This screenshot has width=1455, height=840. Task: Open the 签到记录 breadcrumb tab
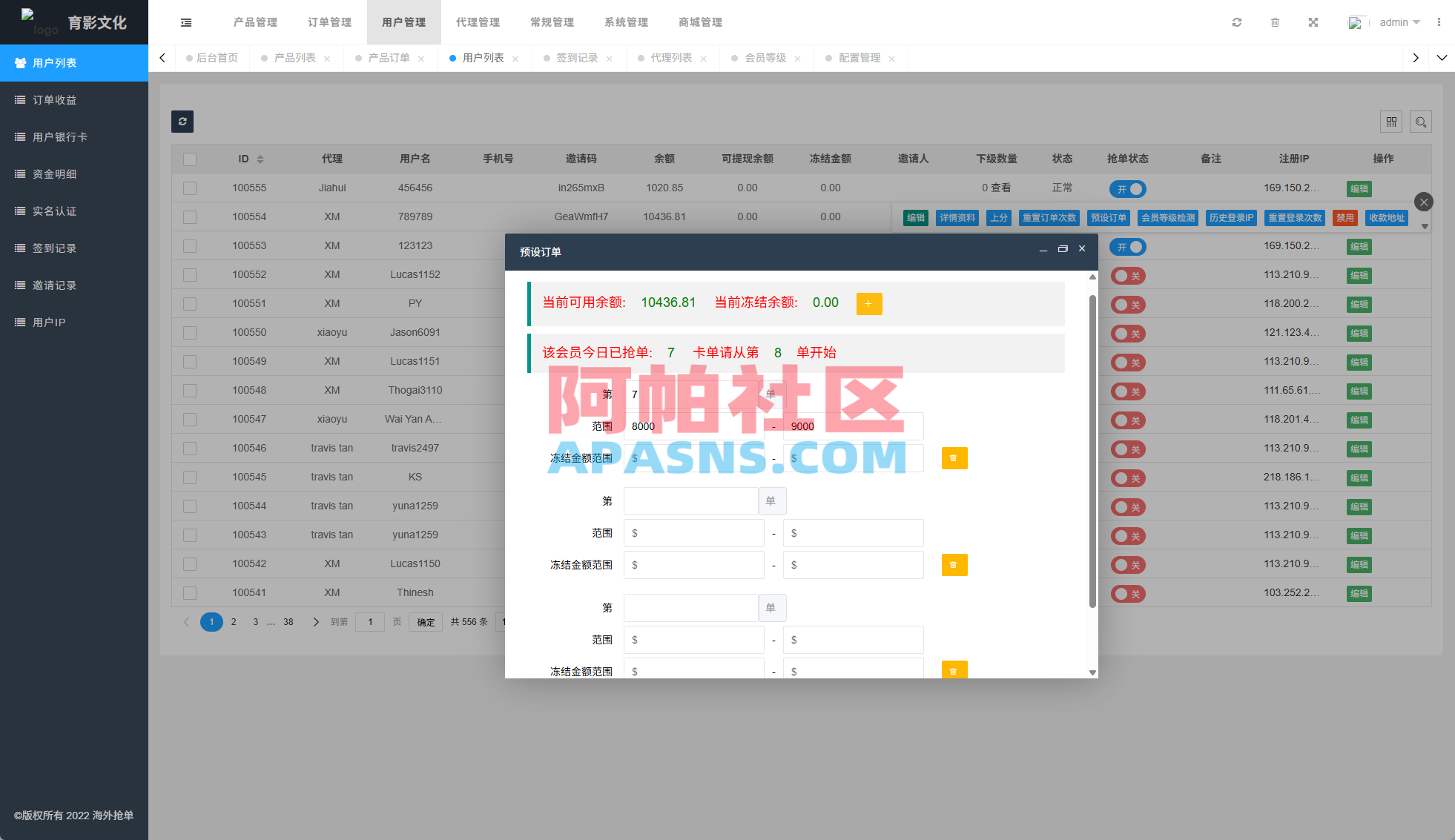click(x=578, y=57)
